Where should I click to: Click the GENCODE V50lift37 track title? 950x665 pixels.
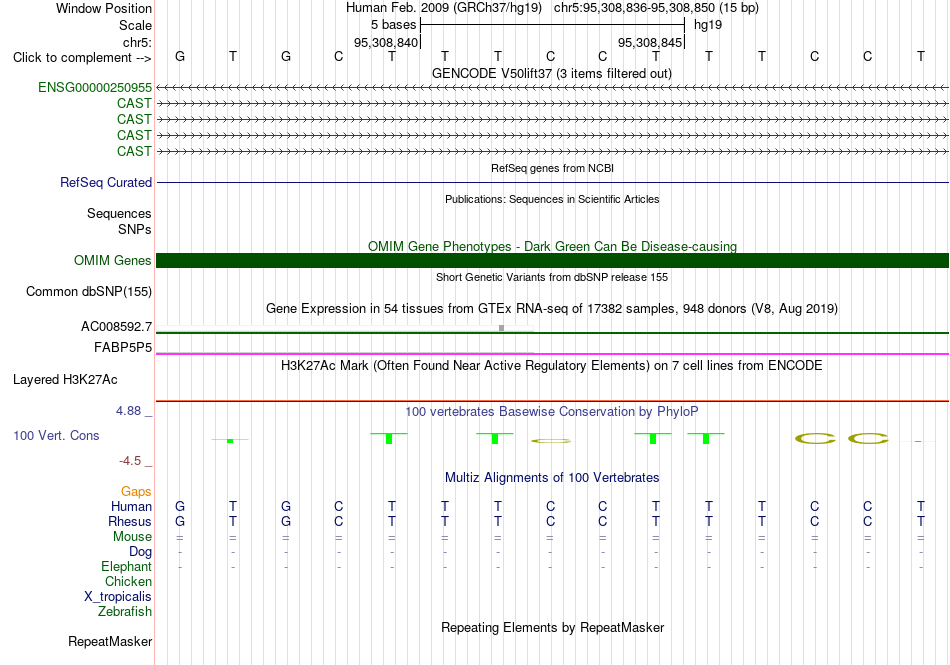[x=552, y=73]
